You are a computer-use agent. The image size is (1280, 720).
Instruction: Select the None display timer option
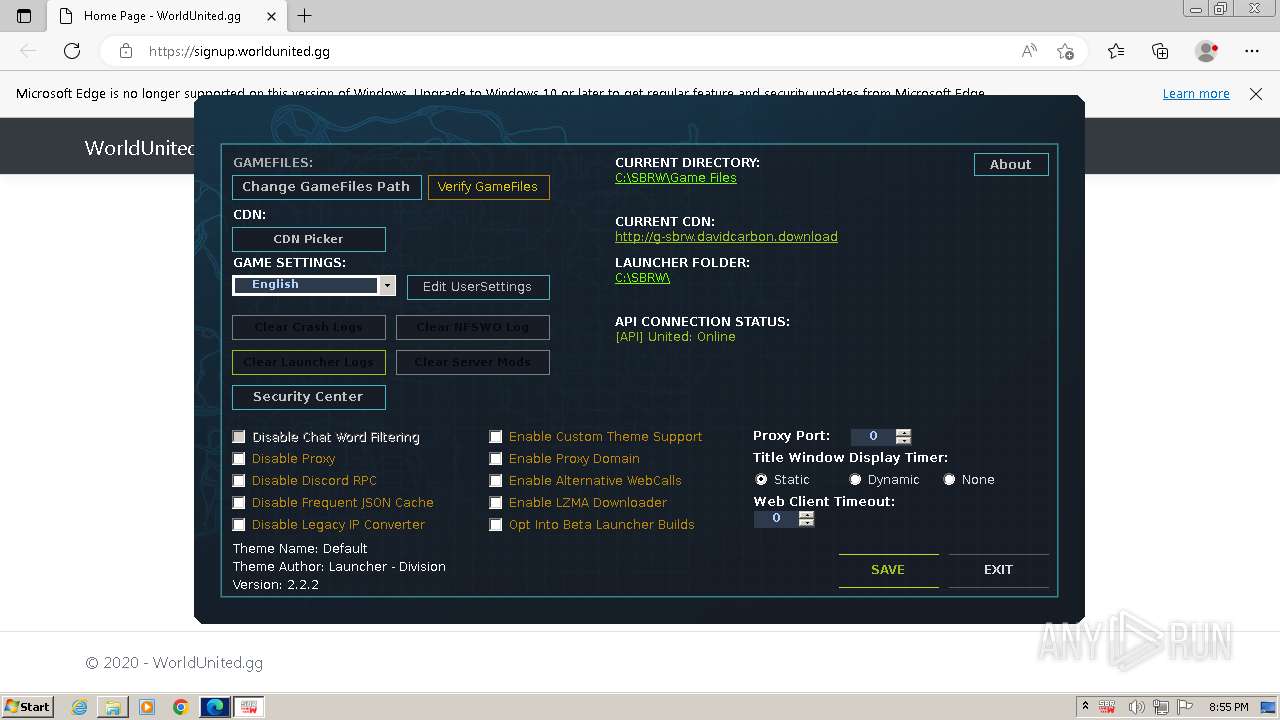(949, 480)
